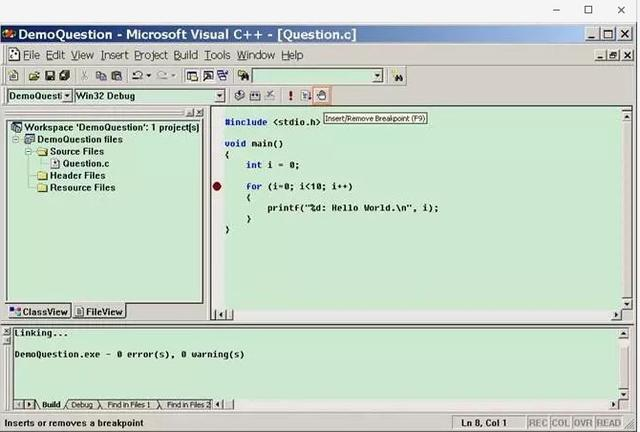This screenshot has width=640, height=432.
Task: Select the Resource Files folder
Action: coord(76,188)
